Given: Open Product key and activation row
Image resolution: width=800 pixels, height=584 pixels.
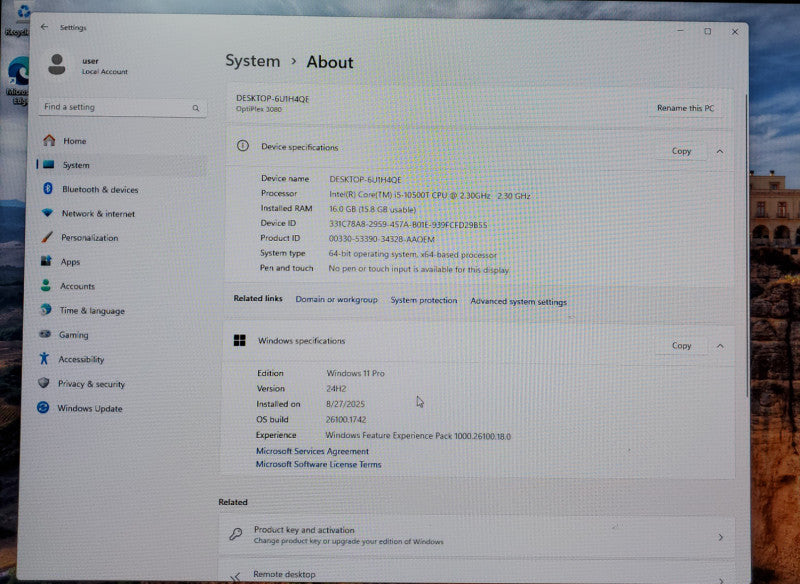Looking at the screenshot, I should (477, 536).
